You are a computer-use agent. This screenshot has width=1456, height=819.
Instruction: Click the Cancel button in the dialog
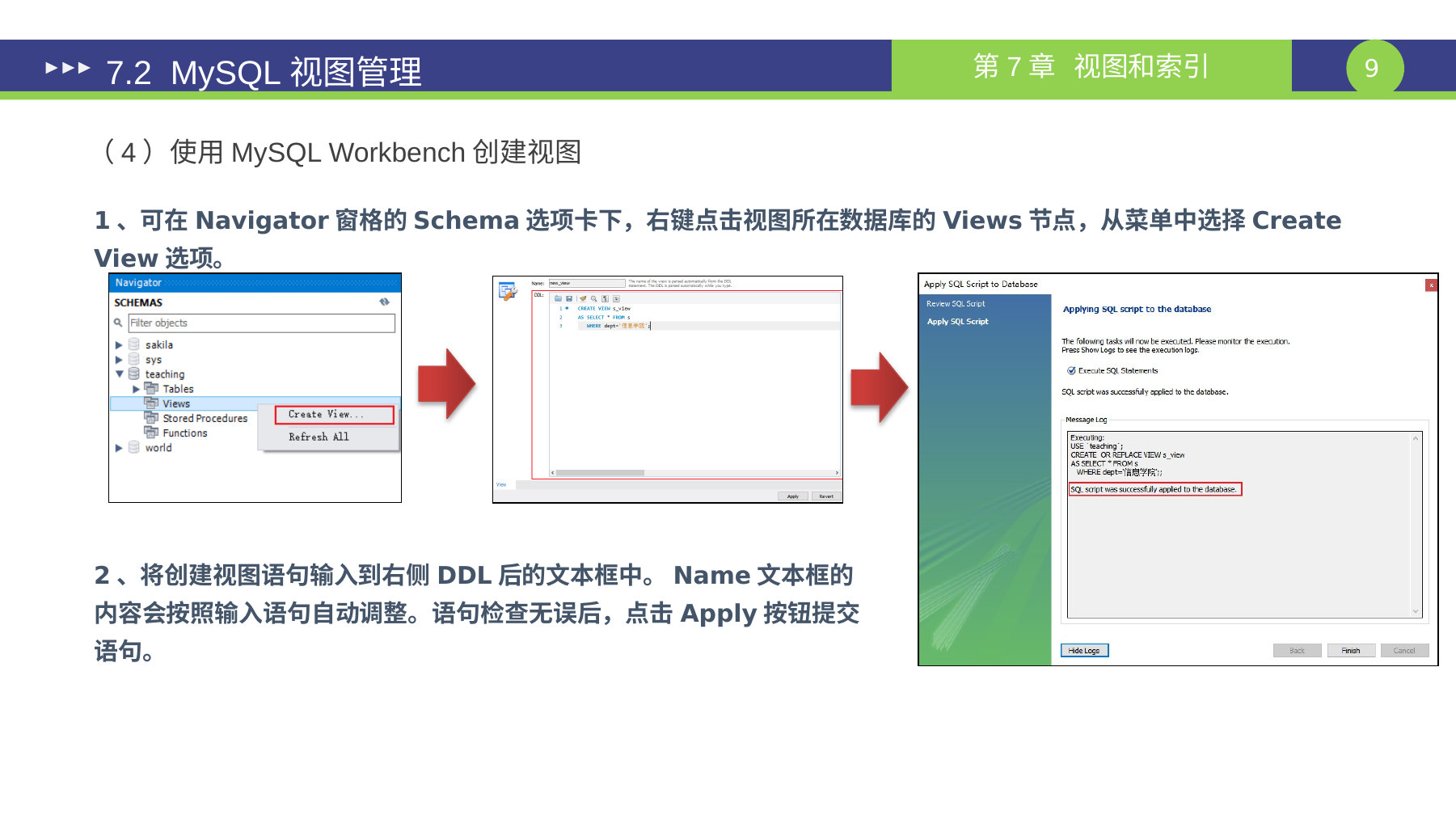pyautogui.click(x=1404, y=651)
